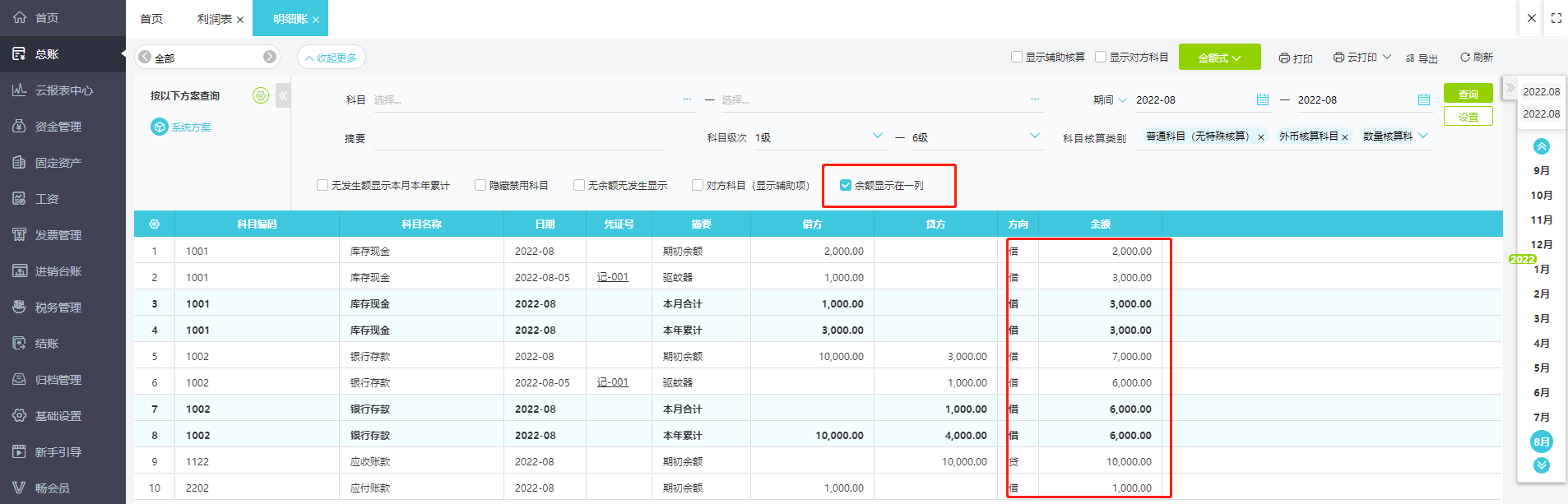This screenshot has height=504, width=1568.
Task: Open 固定资产 in the sidebar menu
Action: 58,163
